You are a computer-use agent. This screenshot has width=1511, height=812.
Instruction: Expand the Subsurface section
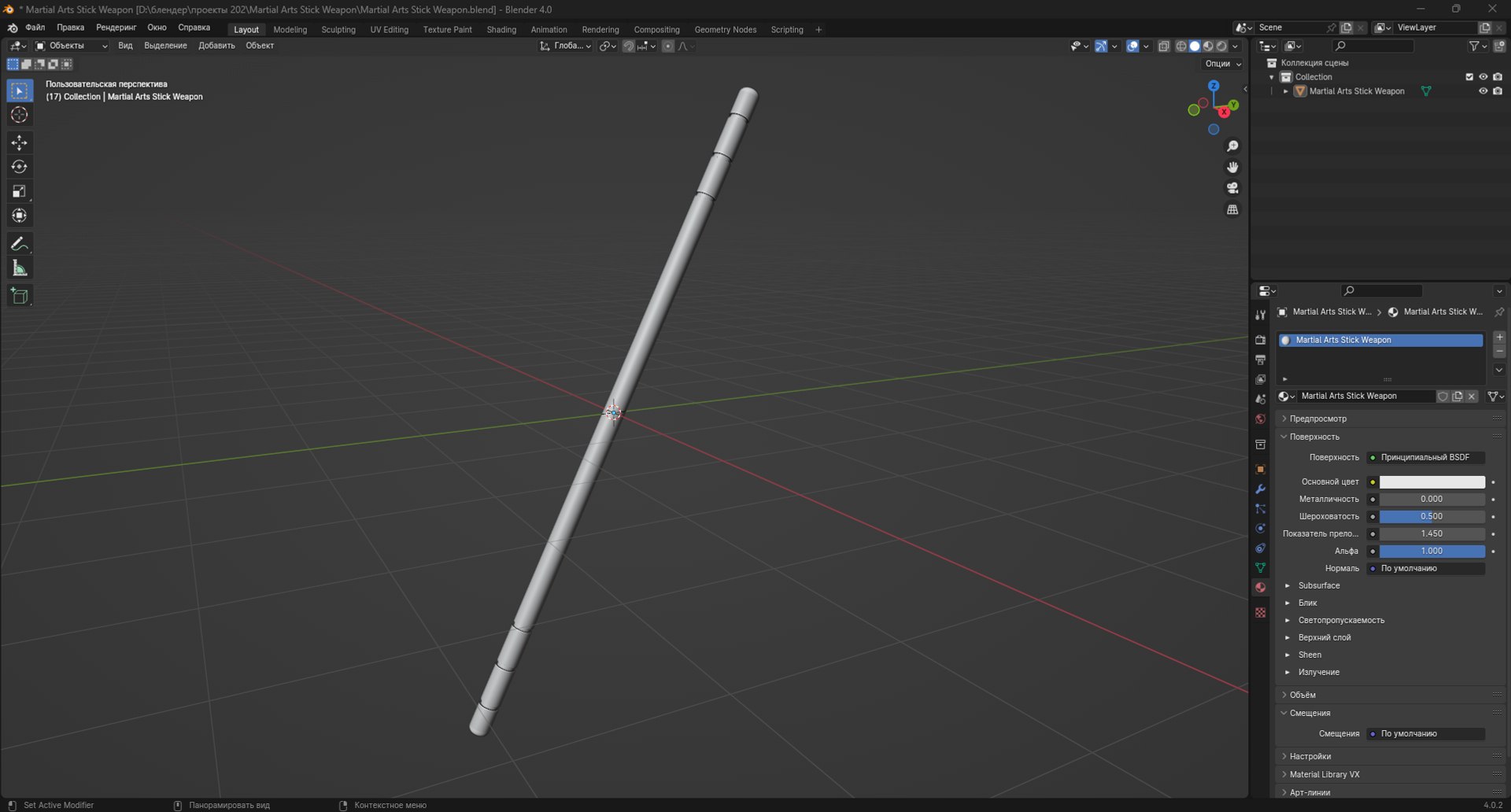coord(1287,586)
